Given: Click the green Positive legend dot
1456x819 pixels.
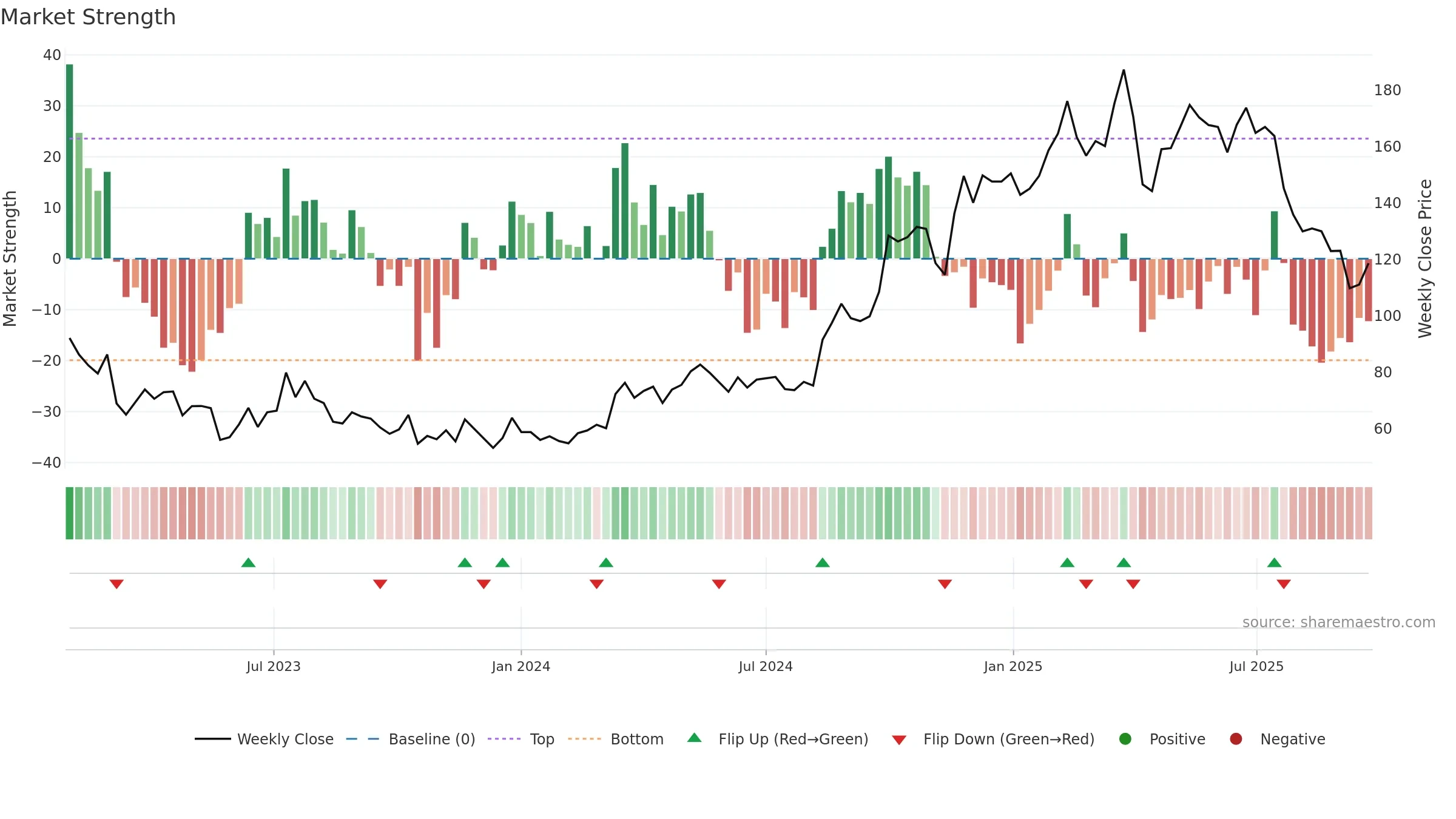Looking at the screenshot, I should pyautogui.click(x=1125, y=739).
